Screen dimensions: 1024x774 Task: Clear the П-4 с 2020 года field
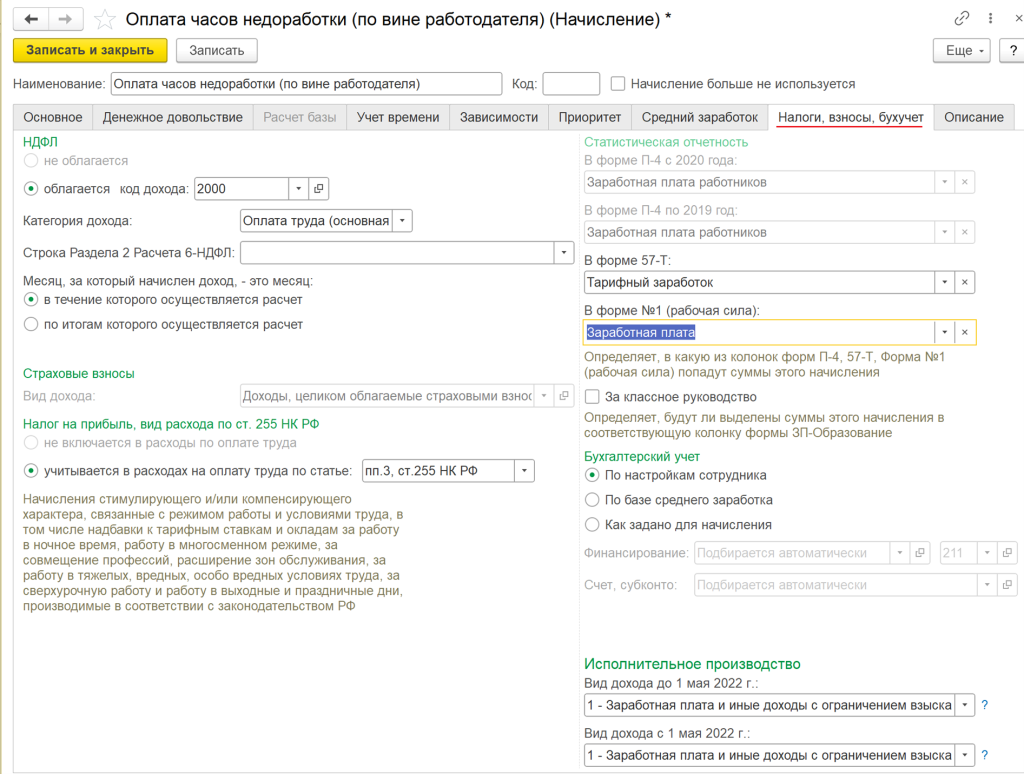click(965, 182)
